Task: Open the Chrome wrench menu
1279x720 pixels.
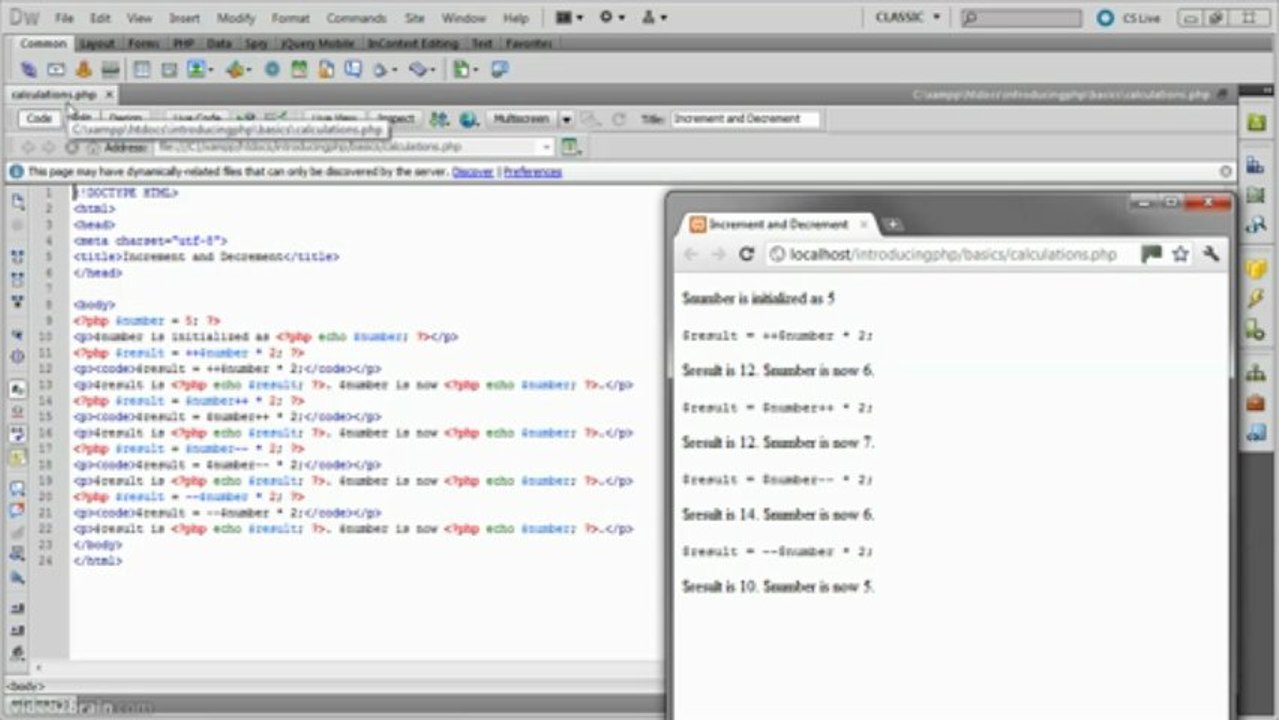Action: [x=1211, y=254]
